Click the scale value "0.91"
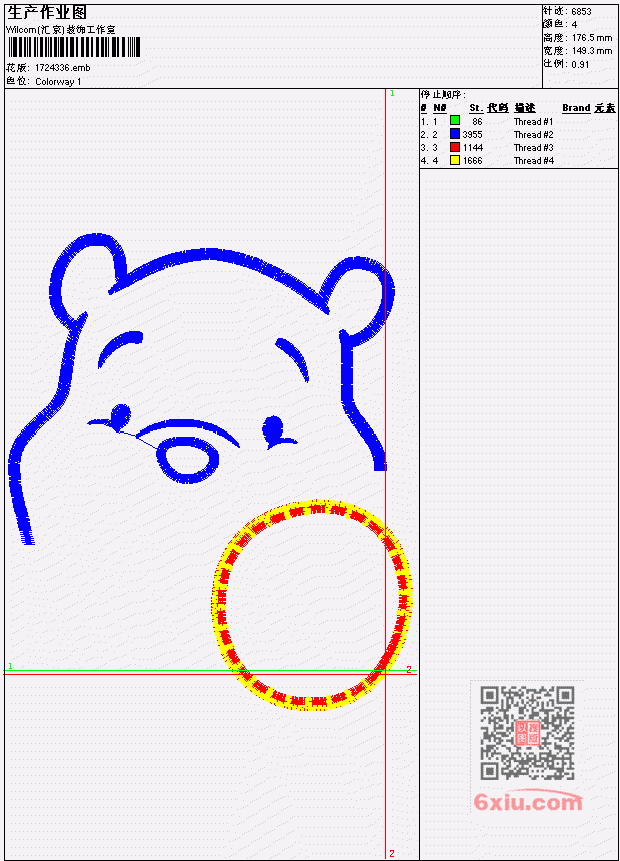620x861 pixels. (580, 64)
